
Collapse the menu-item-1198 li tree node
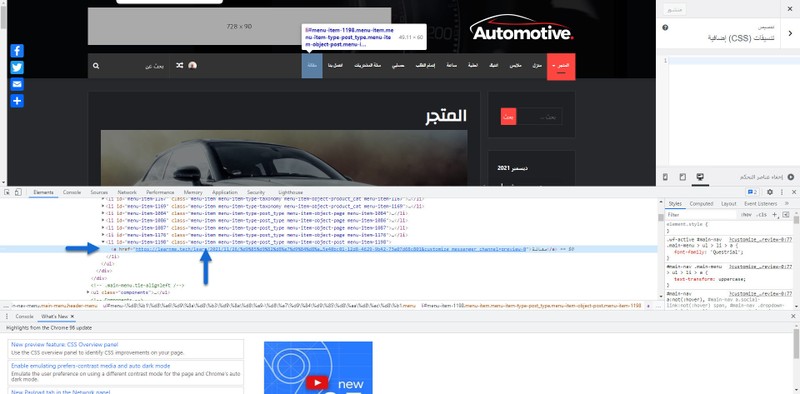(x=103, y=242)
